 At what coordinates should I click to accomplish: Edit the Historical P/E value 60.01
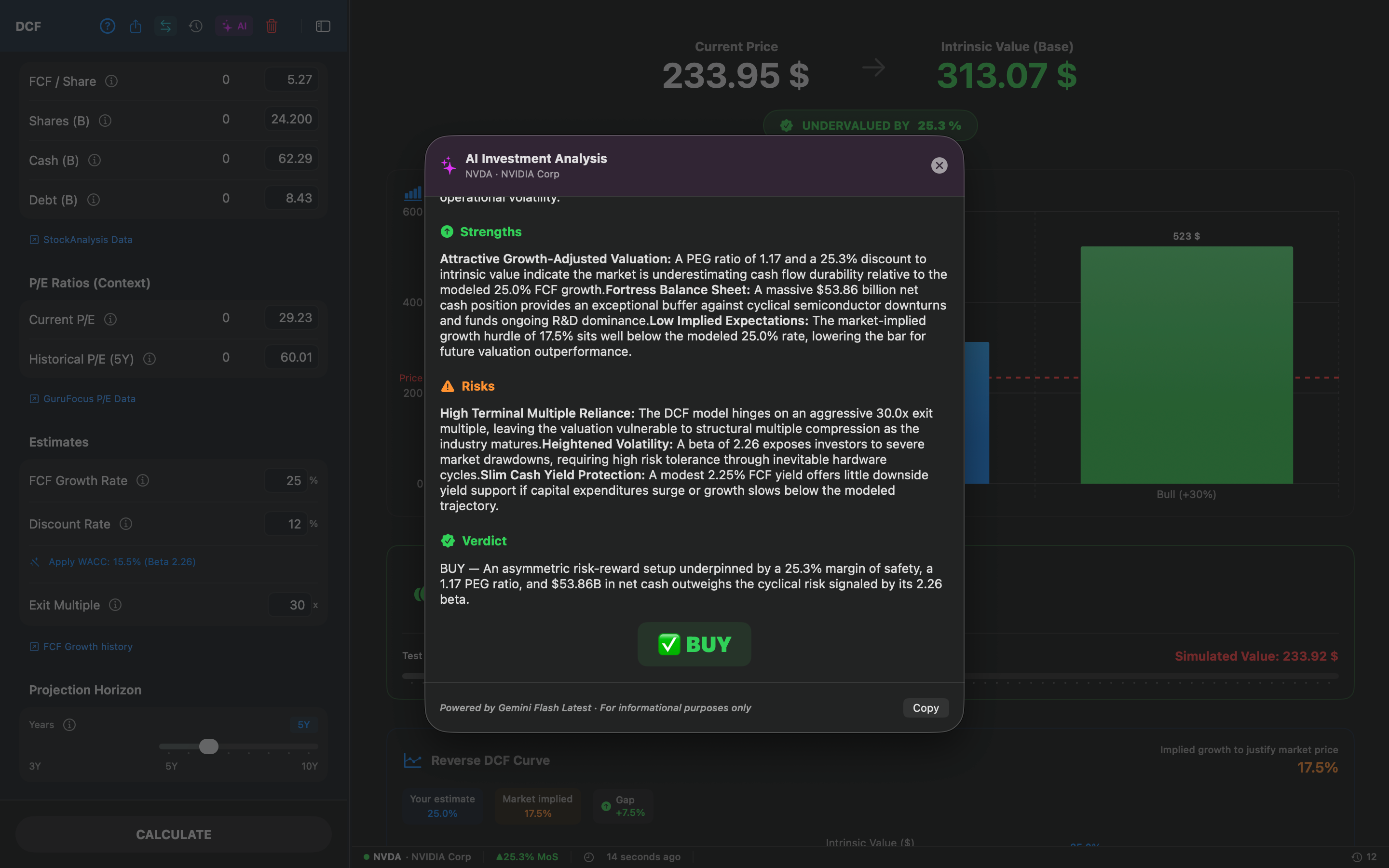[x=292, y=357]
